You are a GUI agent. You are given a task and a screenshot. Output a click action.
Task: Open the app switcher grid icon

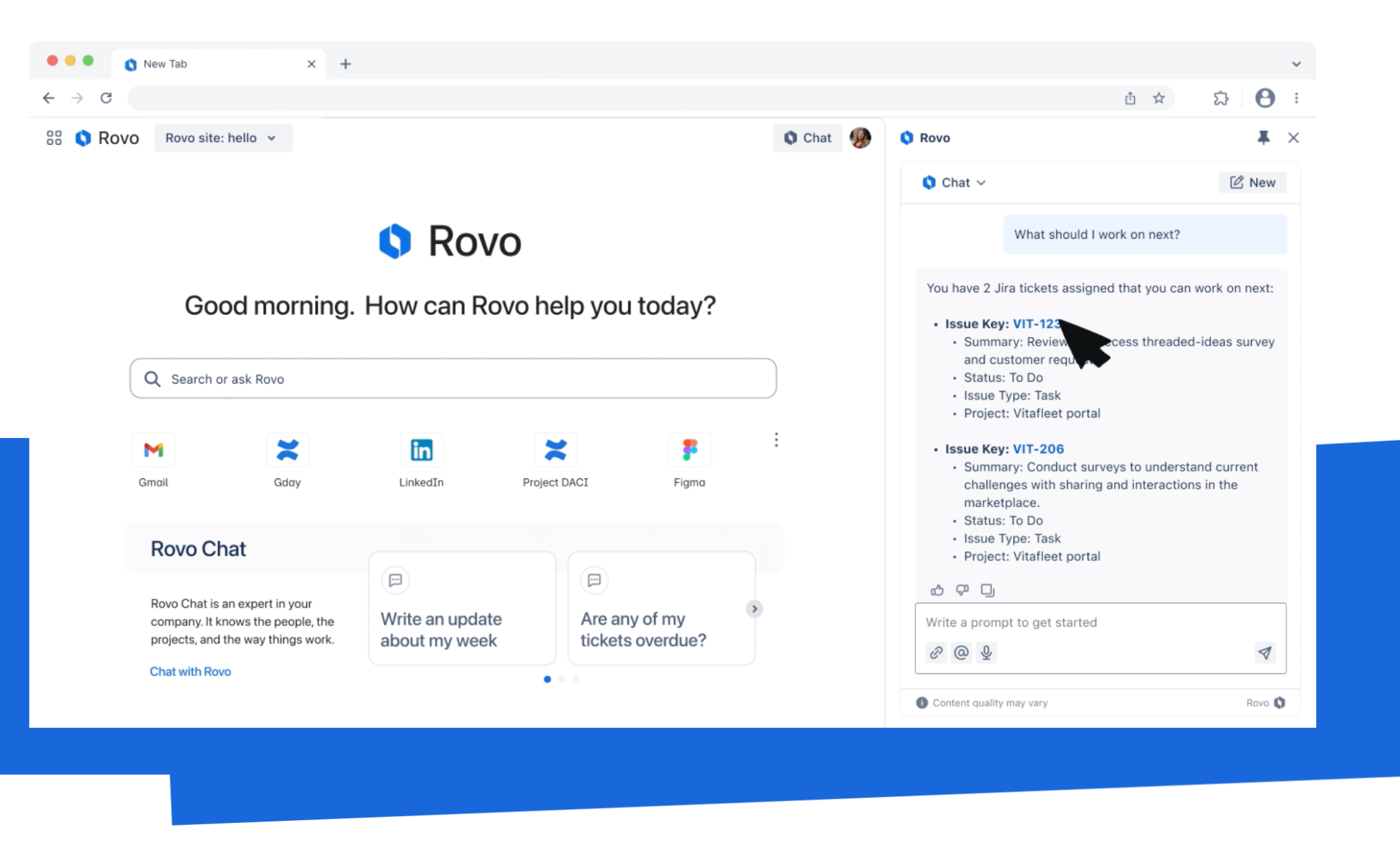54,138
